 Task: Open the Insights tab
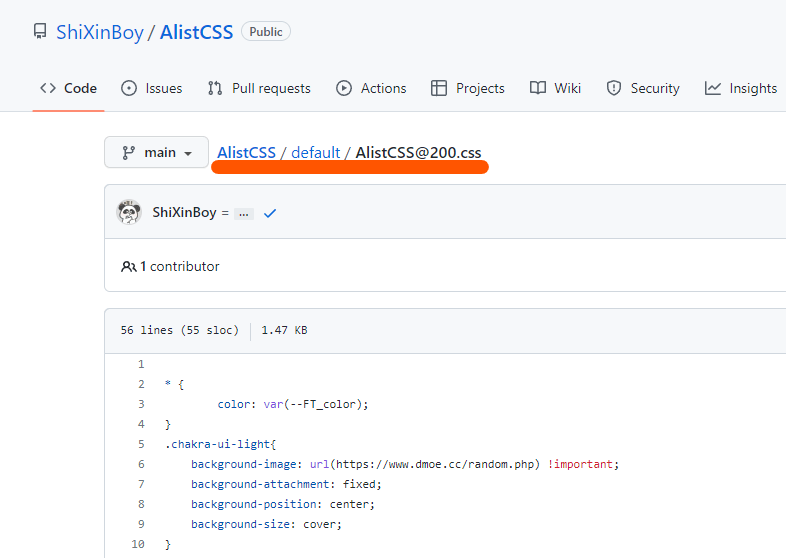click(x=741, y=88)
